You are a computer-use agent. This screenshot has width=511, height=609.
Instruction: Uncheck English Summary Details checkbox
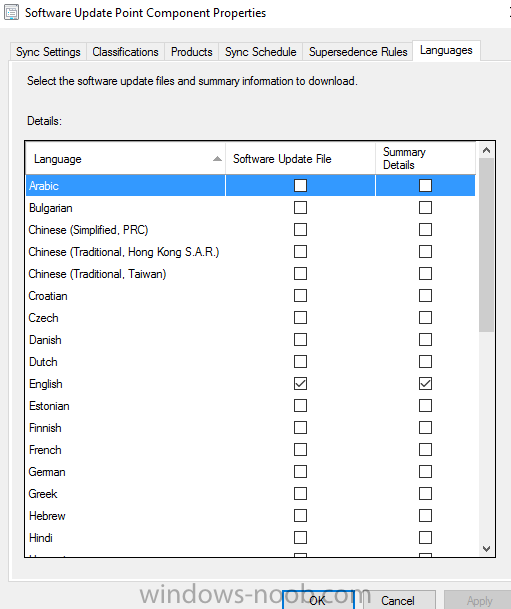click(425, 384)
